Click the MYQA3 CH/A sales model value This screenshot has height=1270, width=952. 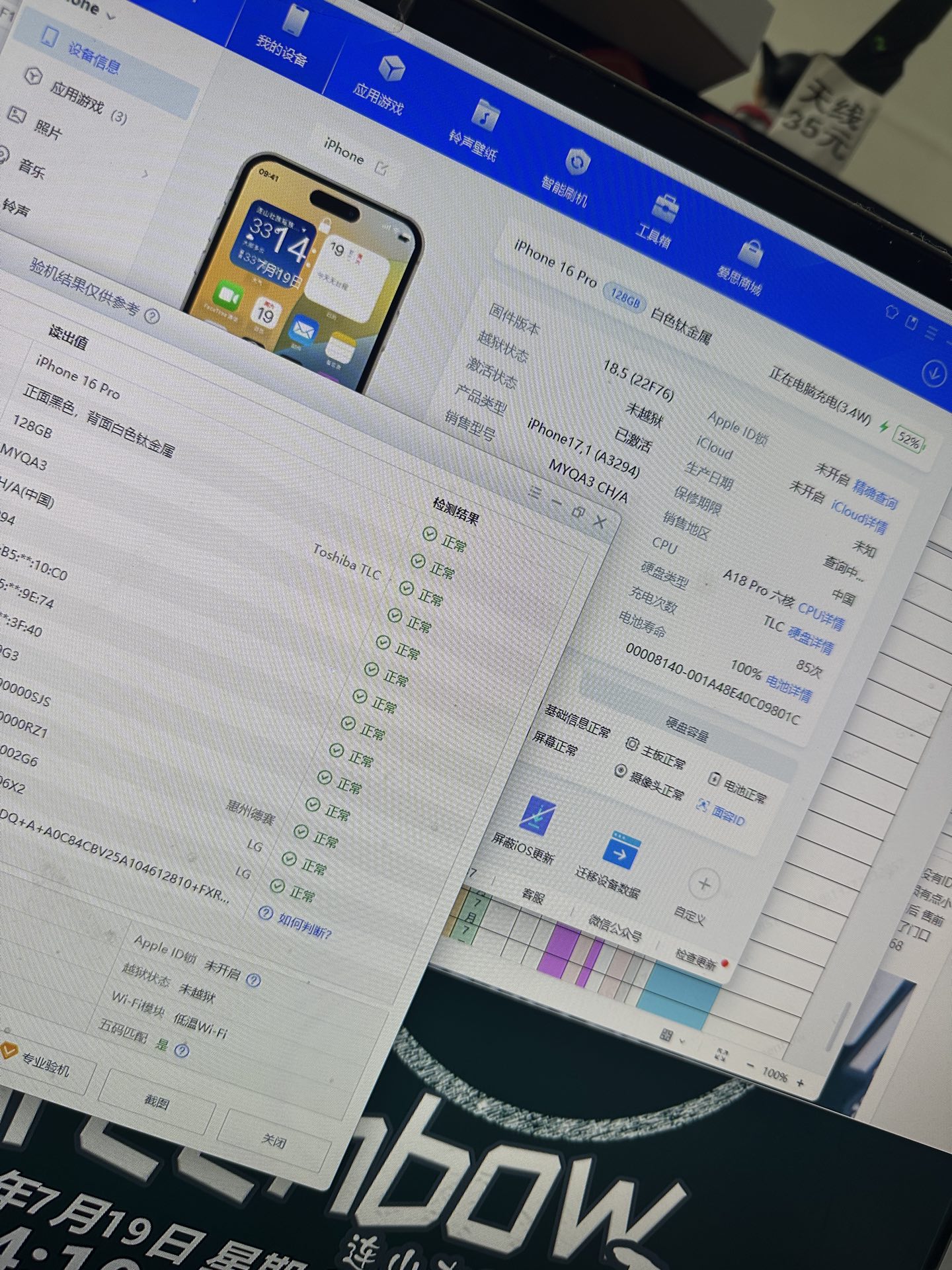point(588,480)
